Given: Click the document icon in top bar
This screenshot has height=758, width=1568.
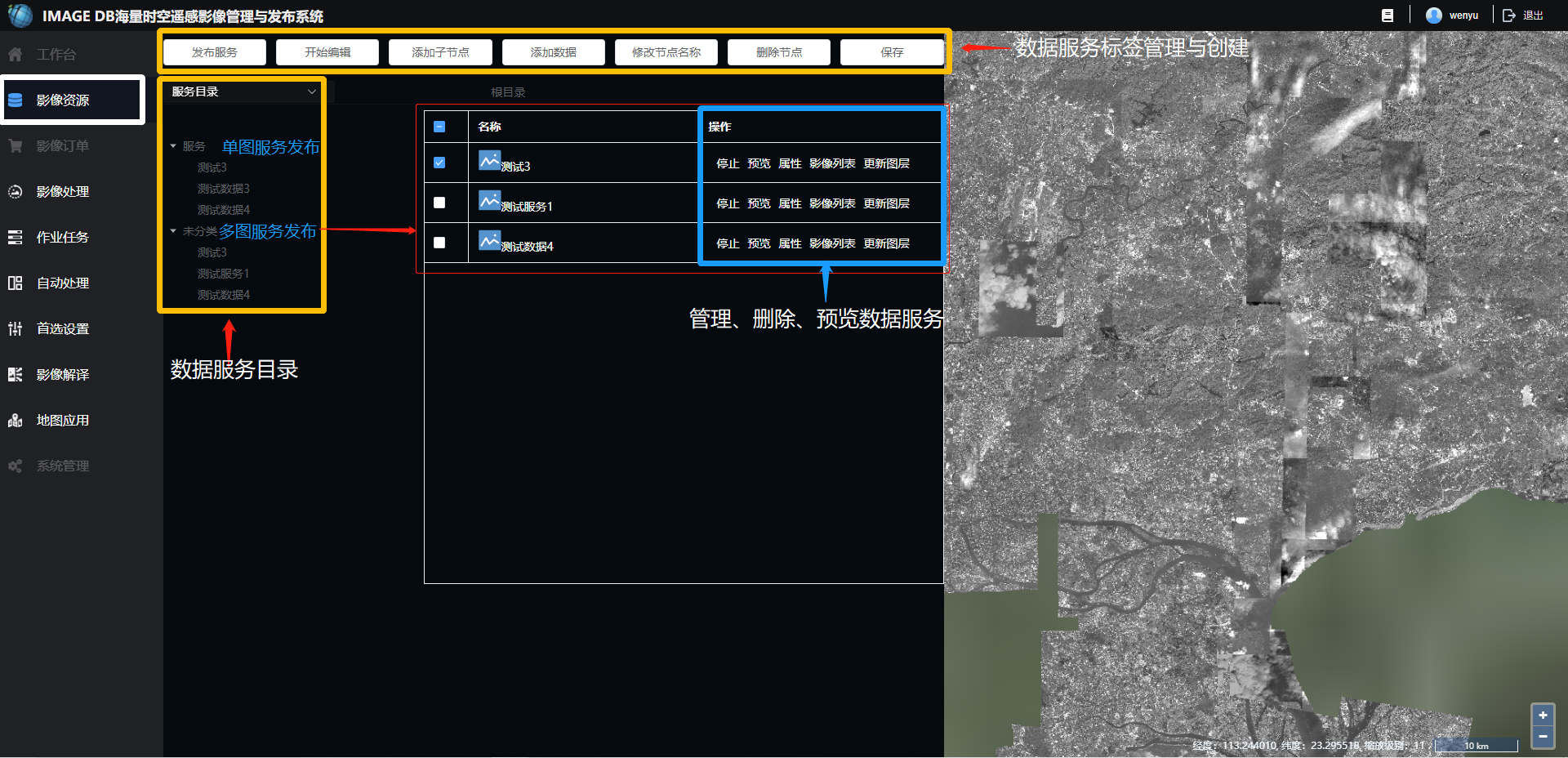Looking at the screenshot, I should point(1387,16).
